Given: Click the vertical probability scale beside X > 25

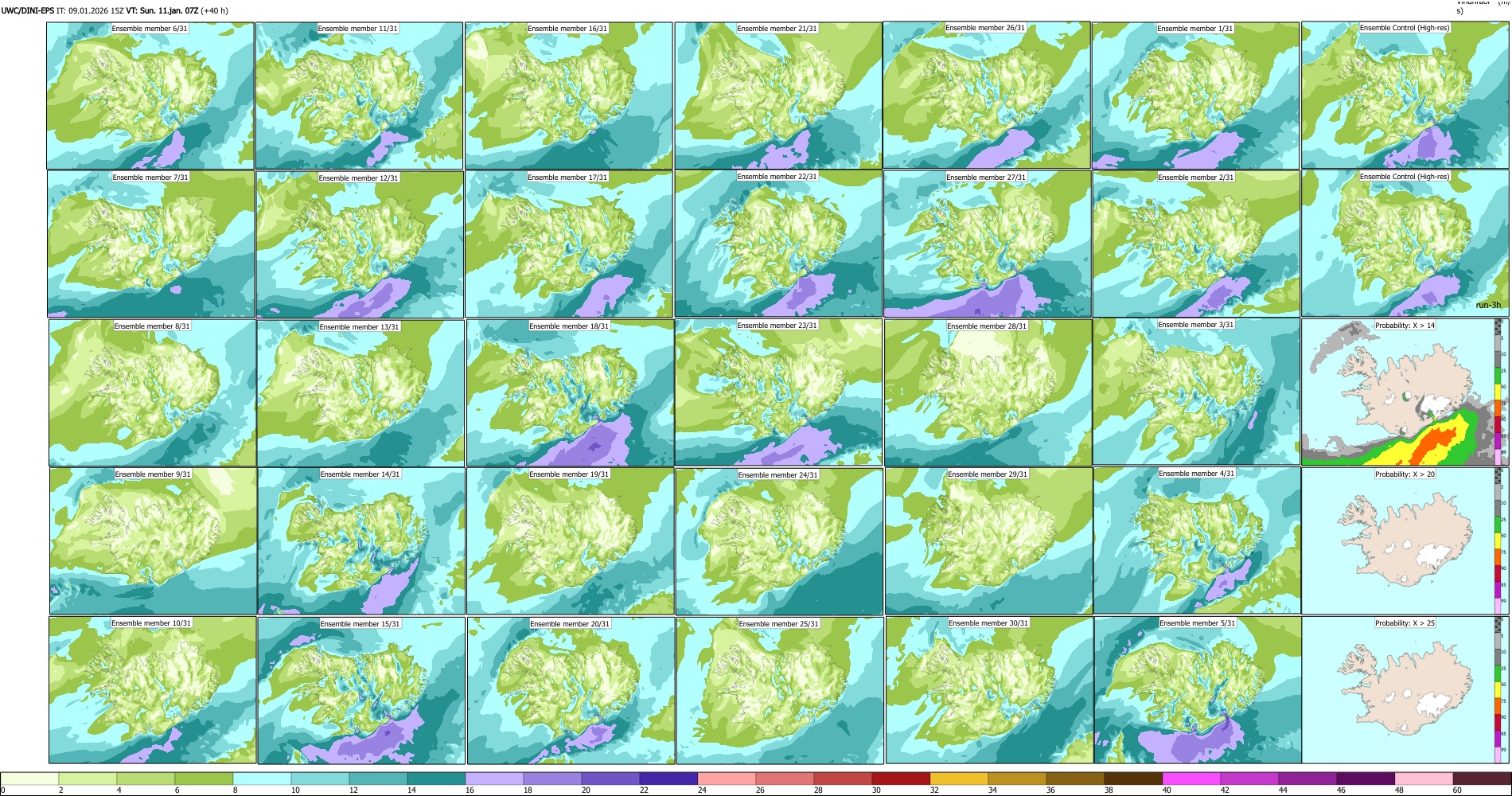Looking at the screenshot, I should (1498, 689).
